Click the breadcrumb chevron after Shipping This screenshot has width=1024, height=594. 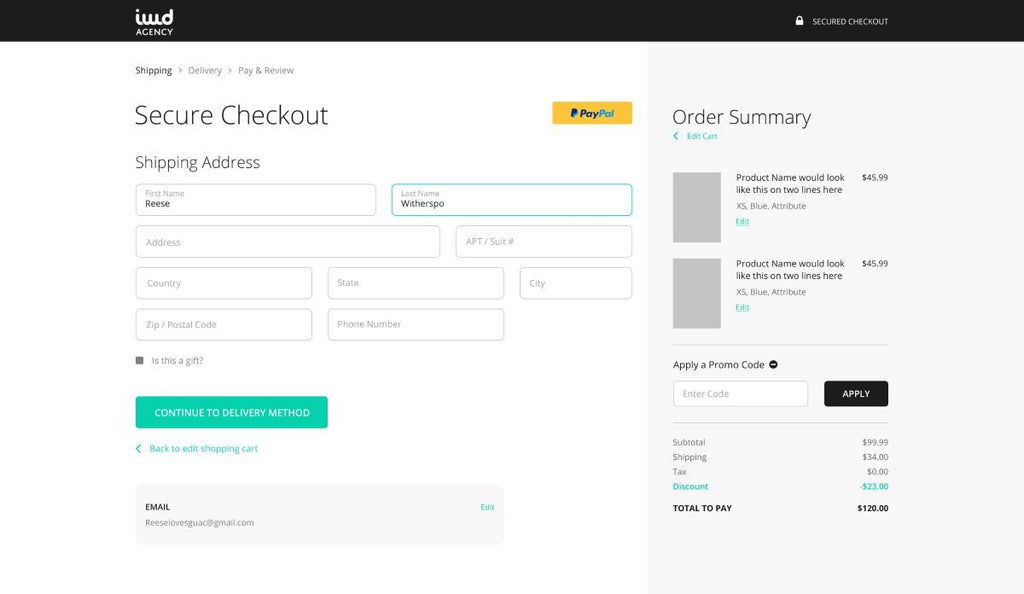pos(180,70)
